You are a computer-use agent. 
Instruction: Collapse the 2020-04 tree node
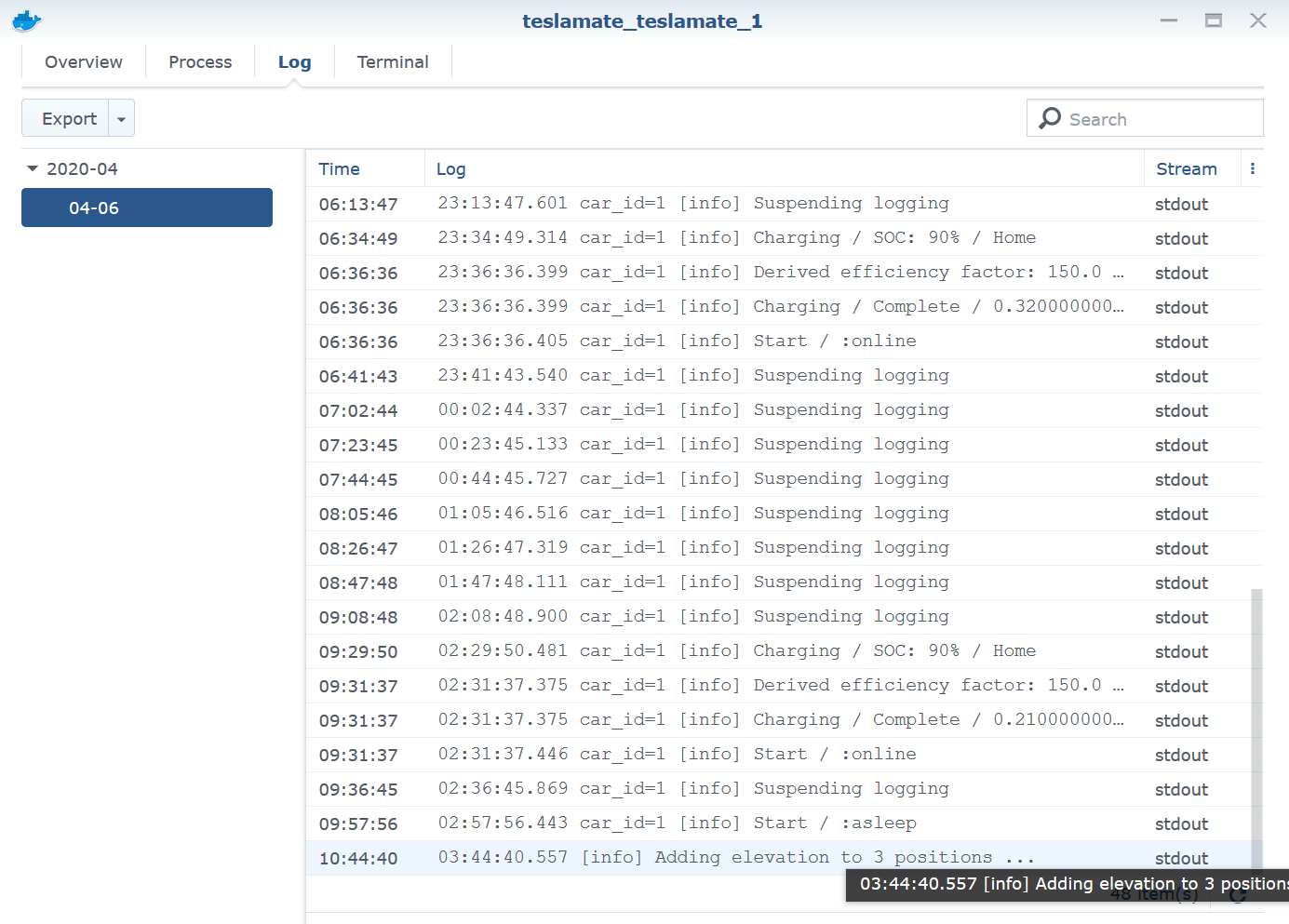[33, 168]
